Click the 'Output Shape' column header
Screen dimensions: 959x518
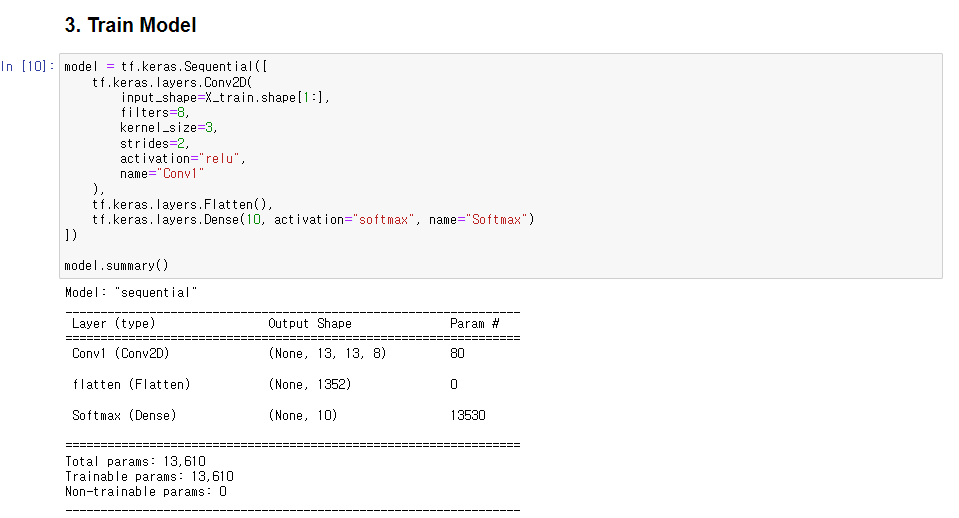tap(310, 323)
